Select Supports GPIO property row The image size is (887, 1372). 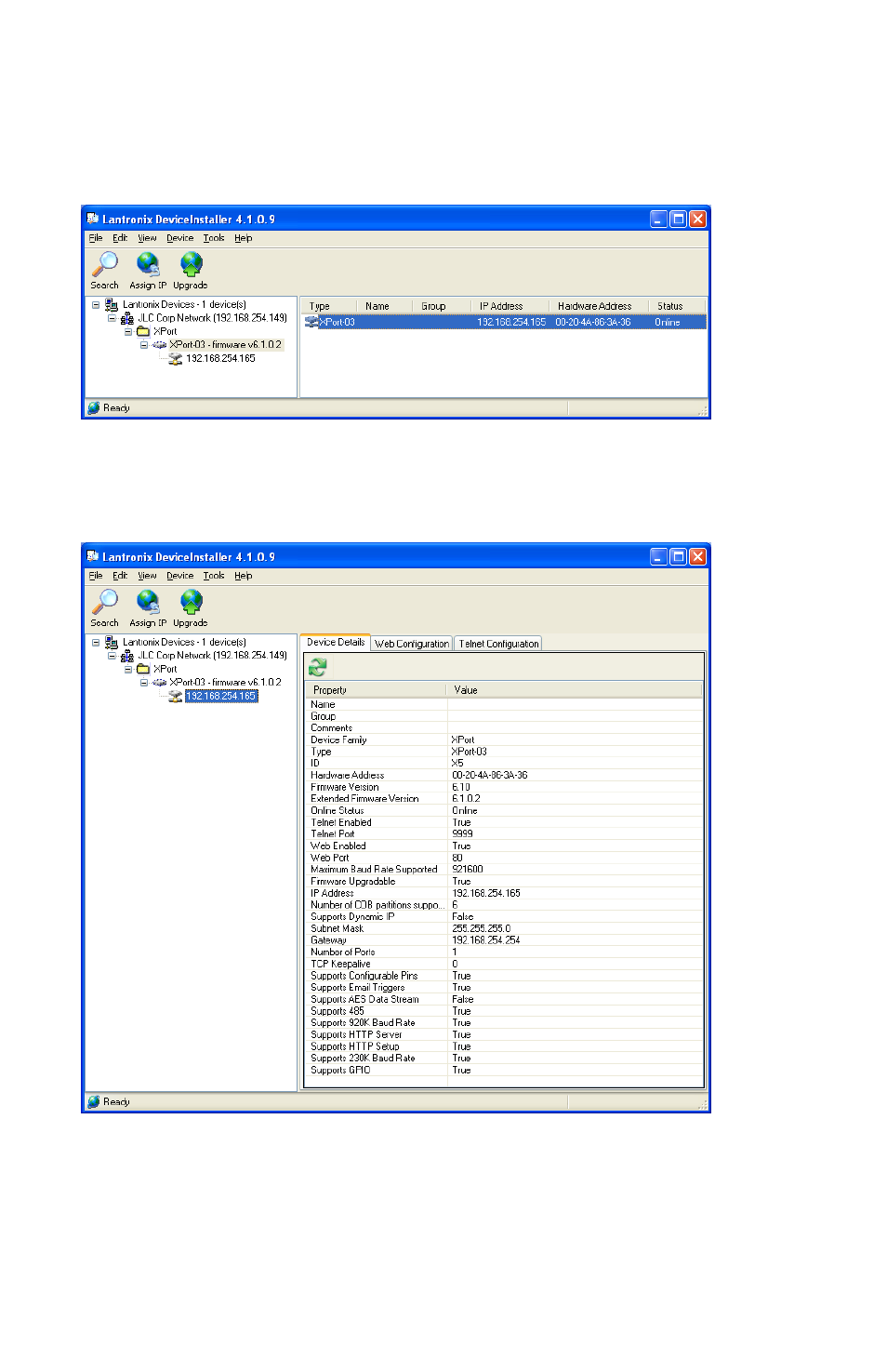503,1070
